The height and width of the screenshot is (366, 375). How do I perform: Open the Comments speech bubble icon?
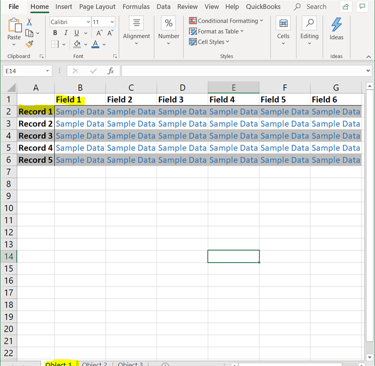pos(362,6)
